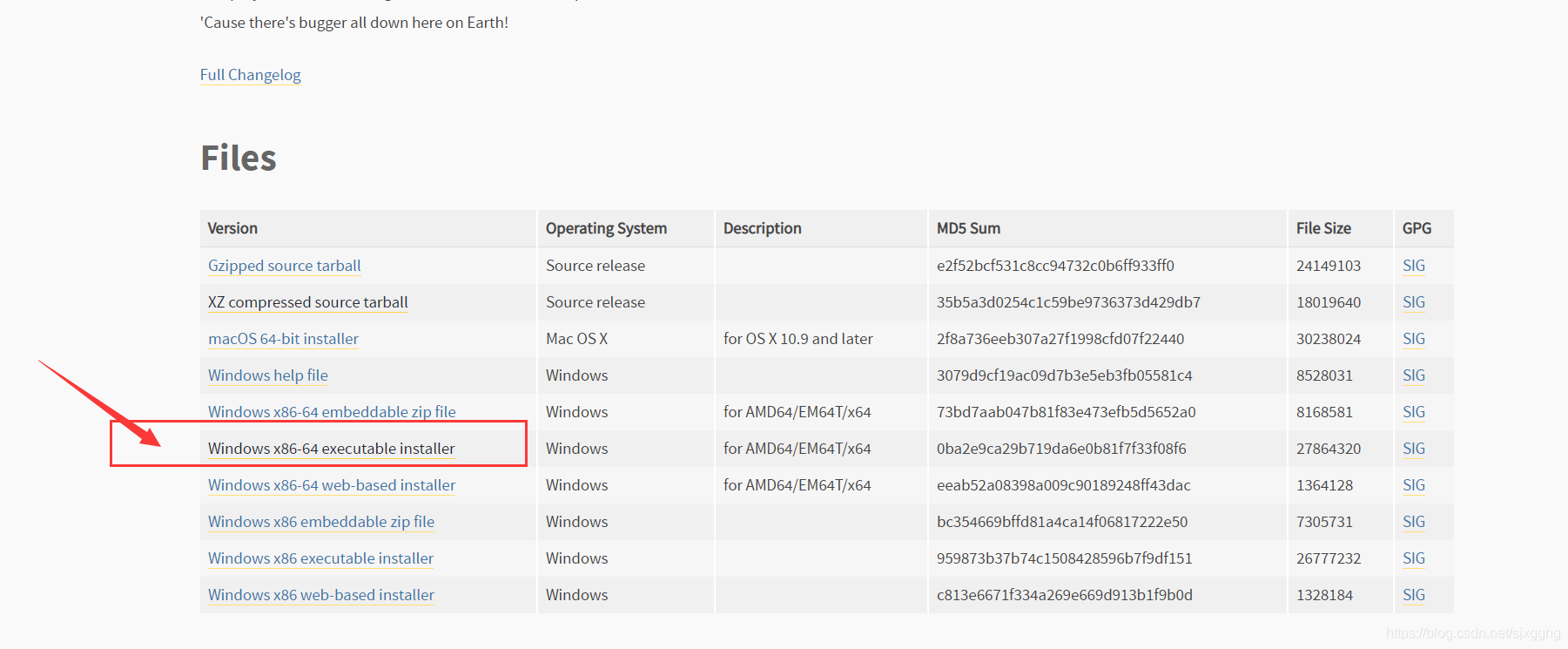Download the XZ compressed source tarball
The height and width of the screenshot is (649, 1568).
(307, 302)
